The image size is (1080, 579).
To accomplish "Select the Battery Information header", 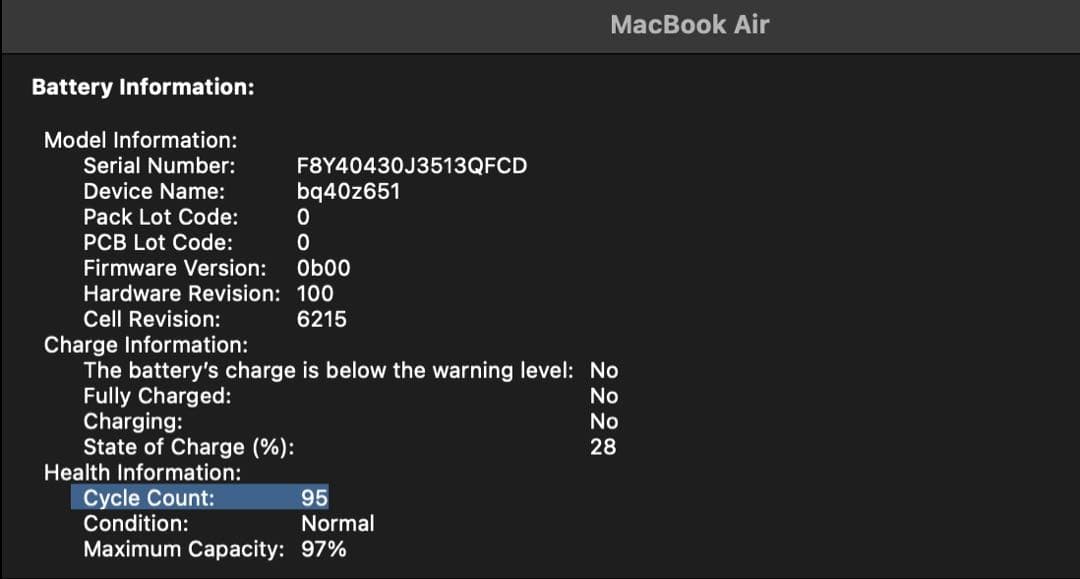I will (x=143, y=87).
